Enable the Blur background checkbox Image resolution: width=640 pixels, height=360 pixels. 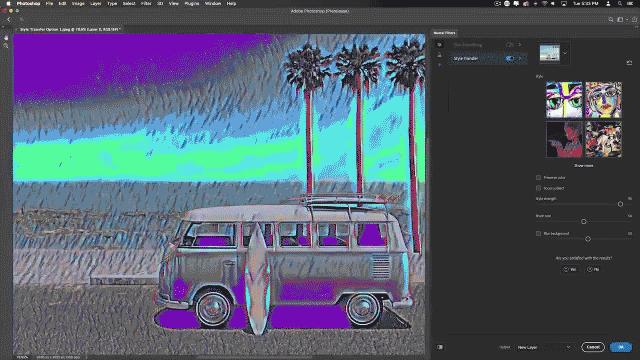click(x=538, y=233)
